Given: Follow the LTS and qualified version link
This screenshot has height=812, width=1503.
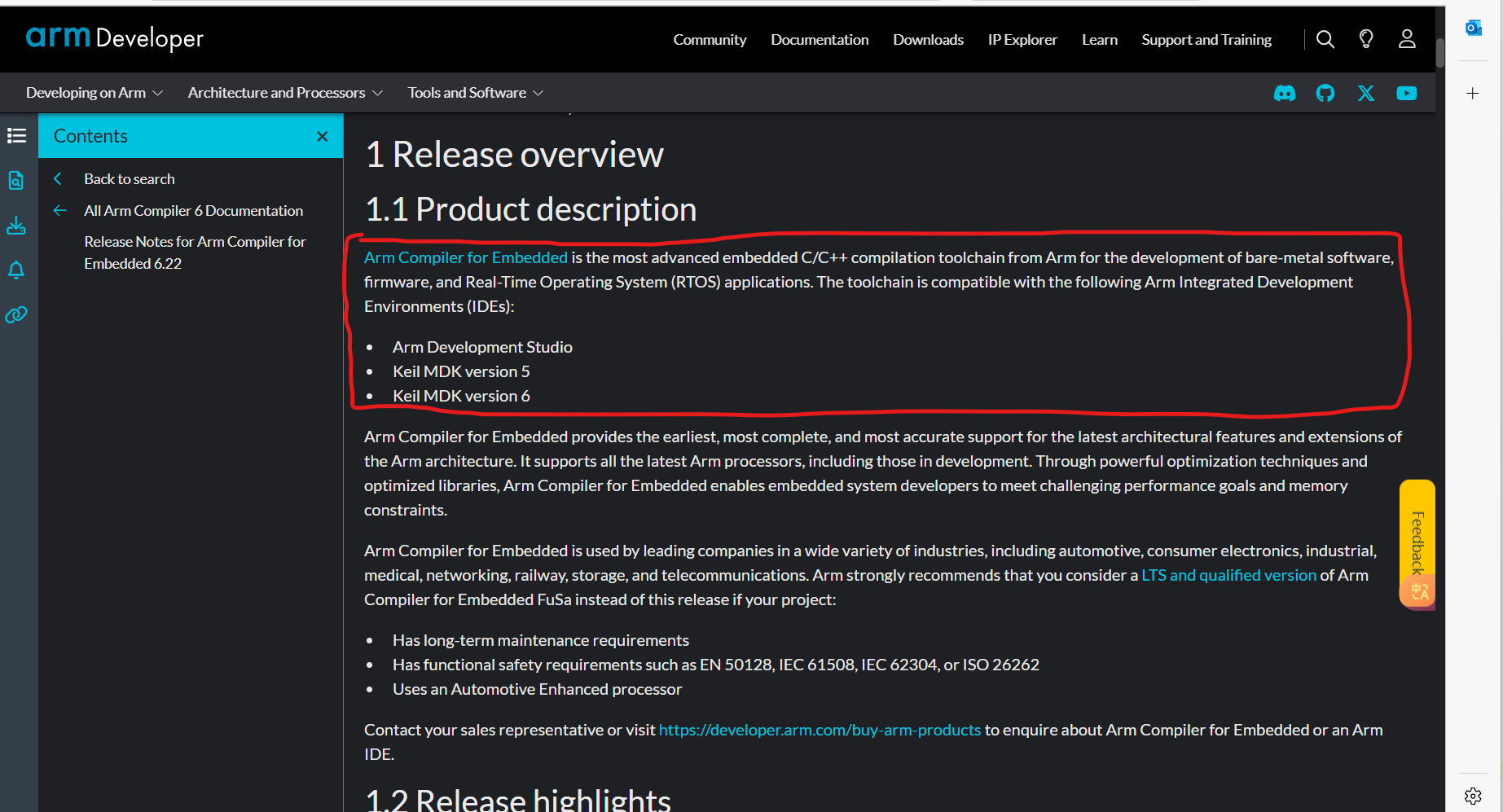Looking at the screenshot, I should pos(1228,575).
